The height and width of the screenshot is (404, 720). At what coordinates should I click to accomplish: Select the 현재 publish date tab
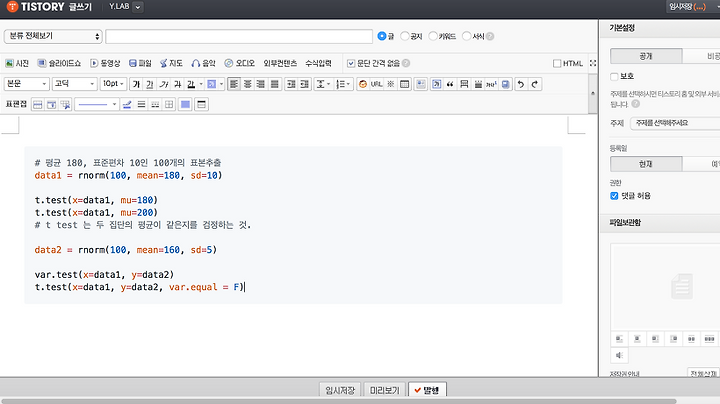pyautogui.click(x=646, y=164)
